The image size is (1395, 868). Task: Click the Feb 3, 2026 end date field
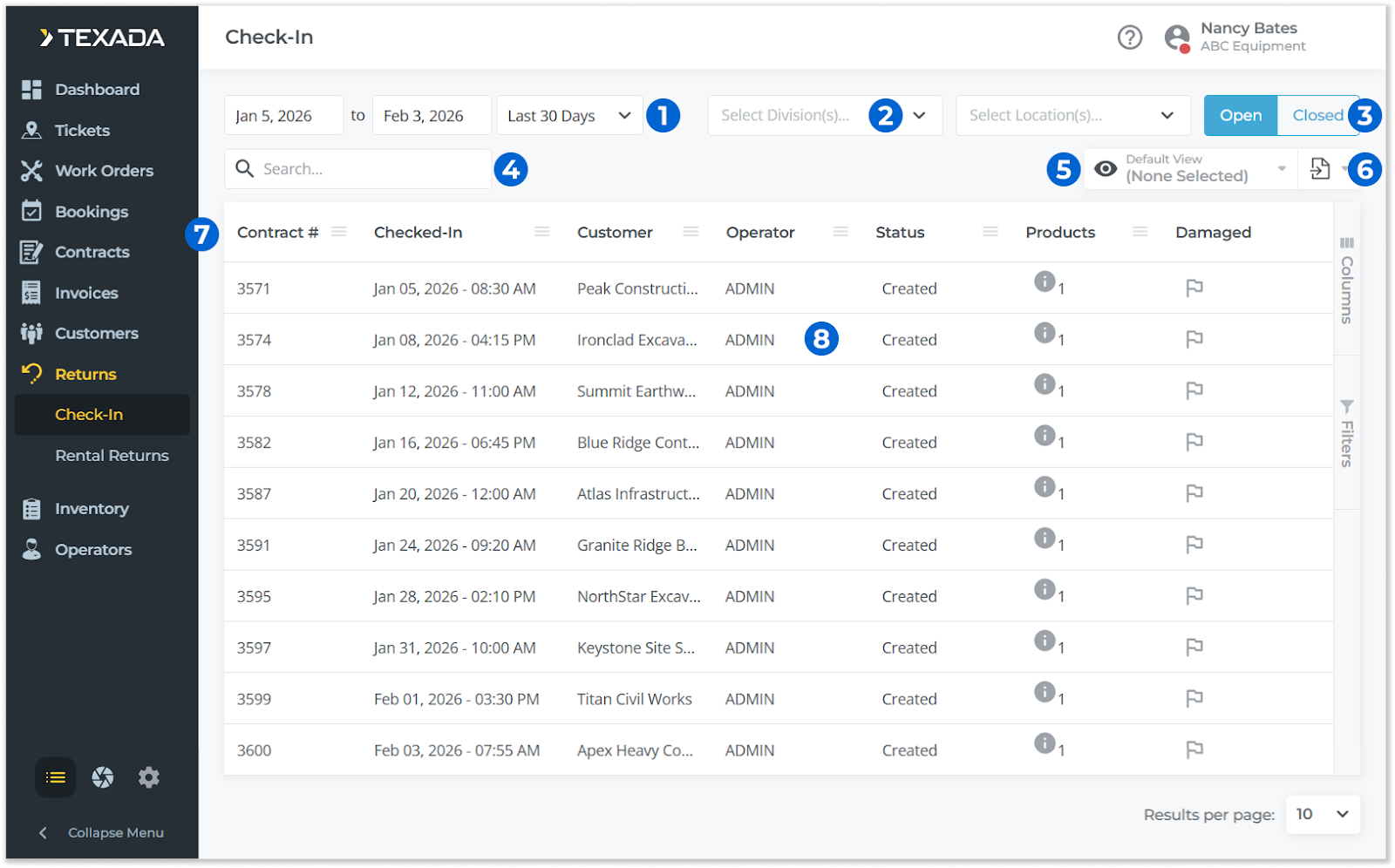click(432, 115)
